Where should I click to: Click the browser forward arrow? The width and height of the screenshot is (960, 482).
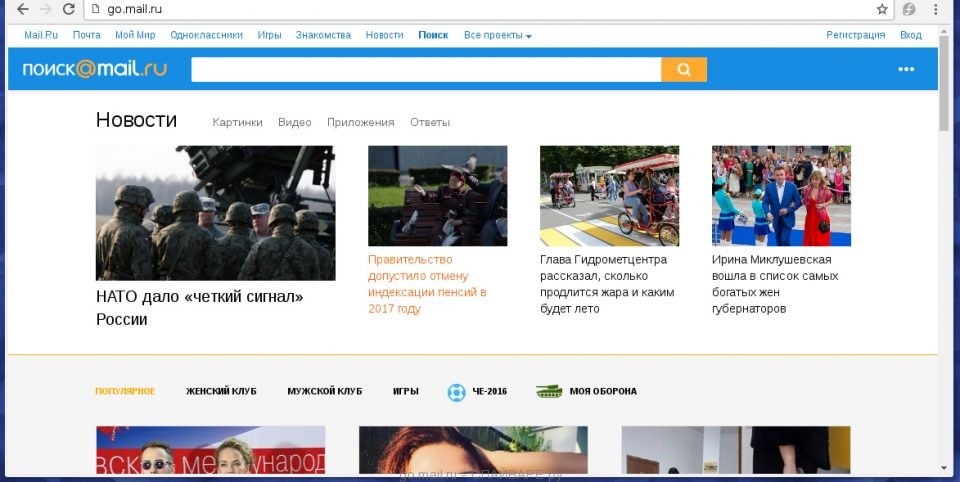pos(45,9)
